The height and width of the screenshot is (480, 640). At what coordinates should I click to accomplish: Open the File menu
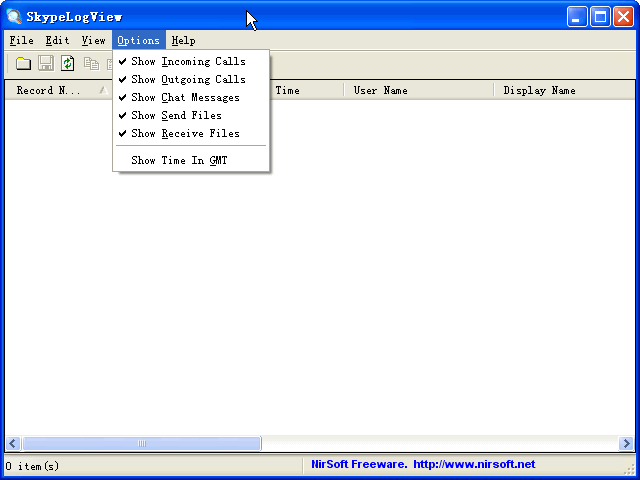(21, 40)
